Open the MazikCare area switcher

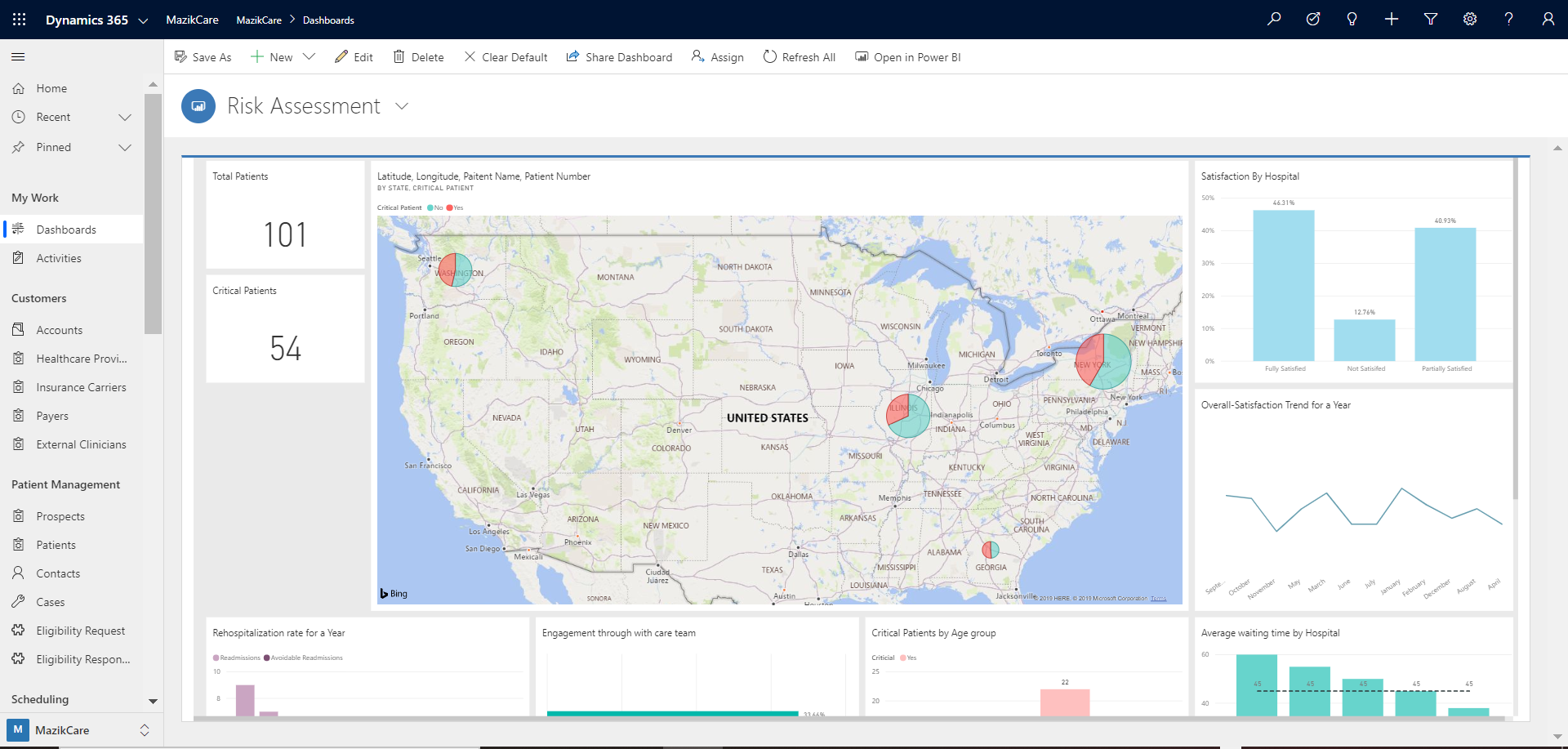pos(80,730)
